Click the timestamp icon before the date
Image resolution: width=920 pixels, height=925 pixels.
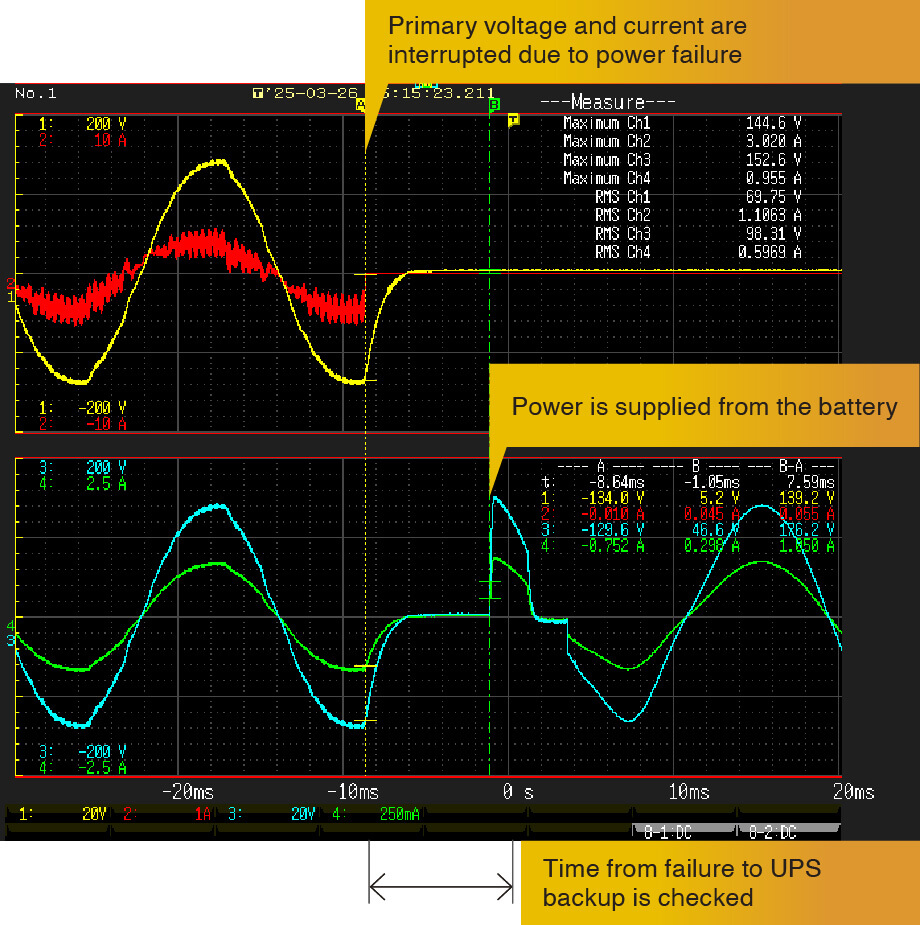click(x=259, y=93)
